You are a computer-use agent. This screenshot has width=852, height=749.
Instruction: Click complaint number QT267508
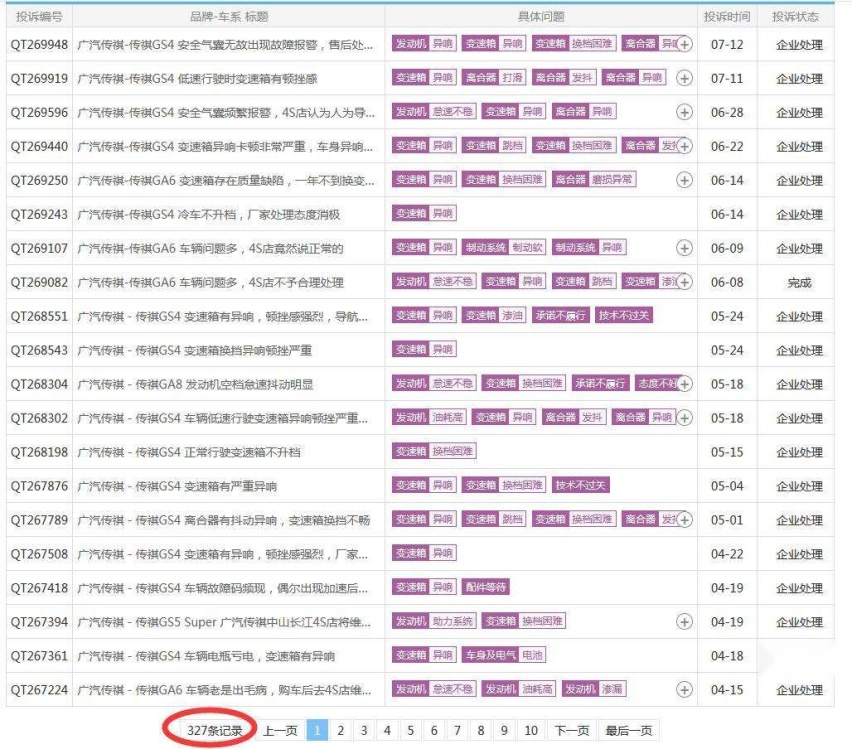click(x=39, y=554)
